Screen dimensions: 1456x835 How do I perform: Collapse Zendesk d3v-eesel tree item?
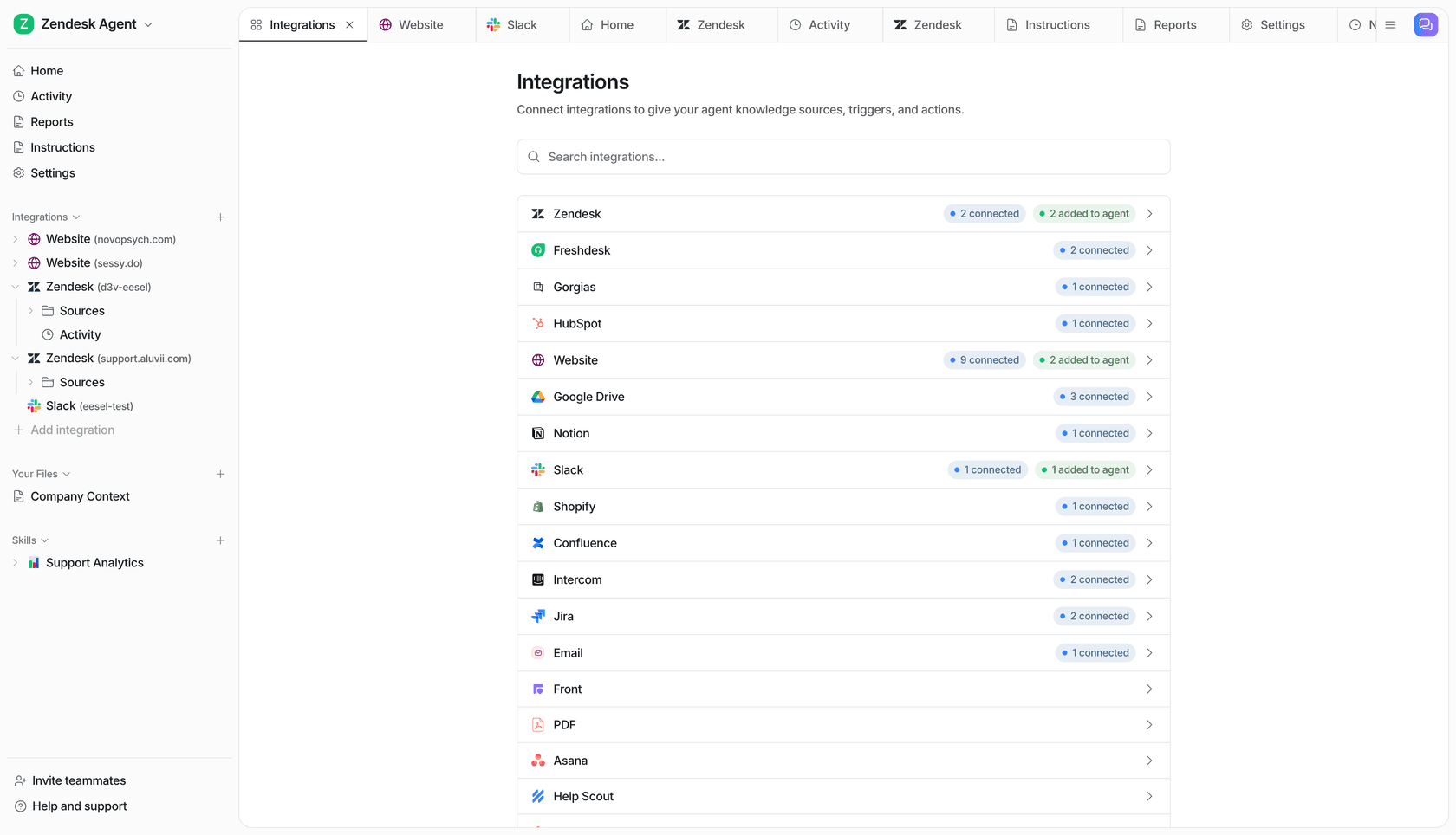16,287
